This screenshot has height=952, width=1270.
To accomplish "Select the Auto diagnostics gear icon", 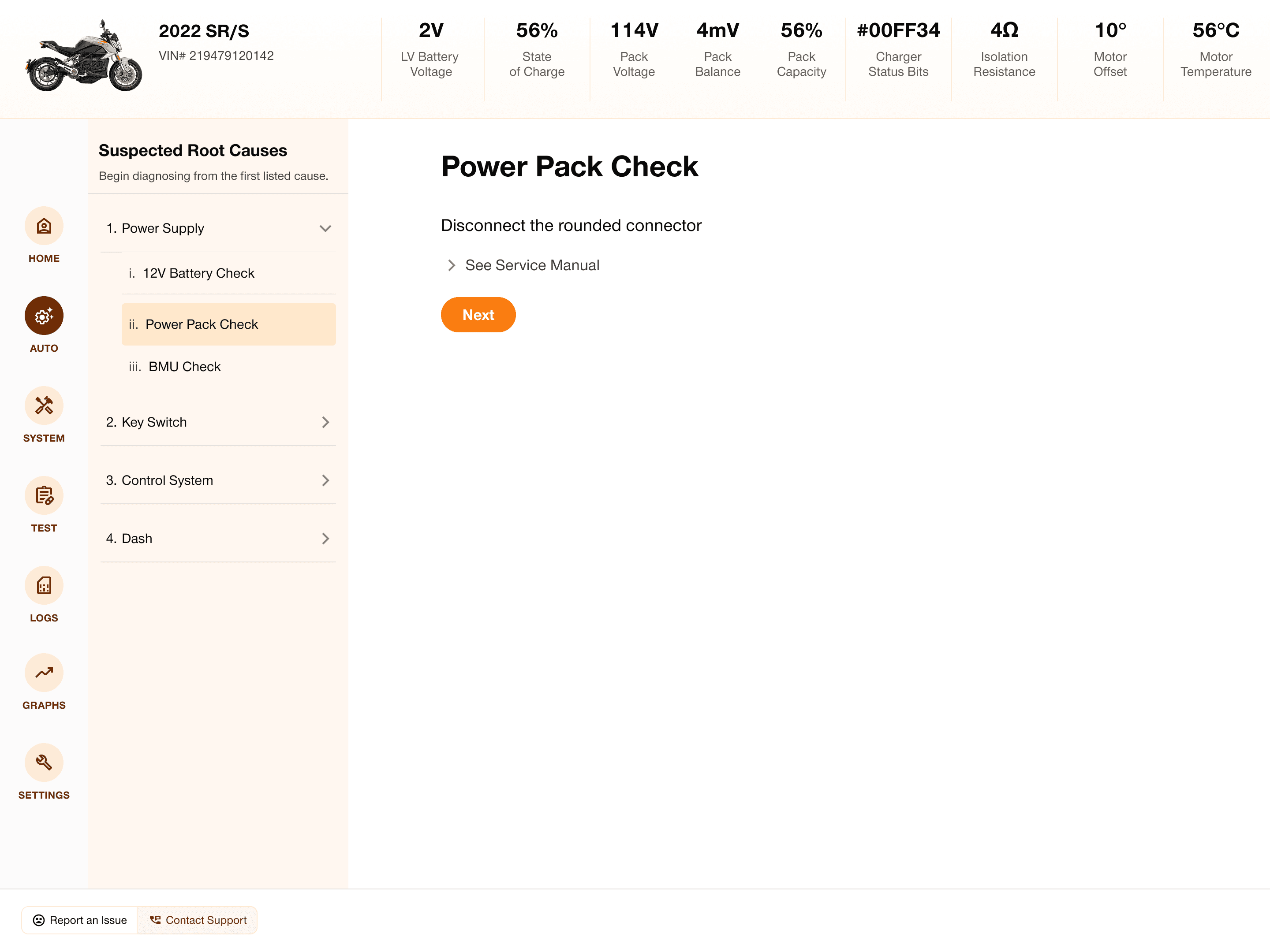I will [x=44, y=316].
